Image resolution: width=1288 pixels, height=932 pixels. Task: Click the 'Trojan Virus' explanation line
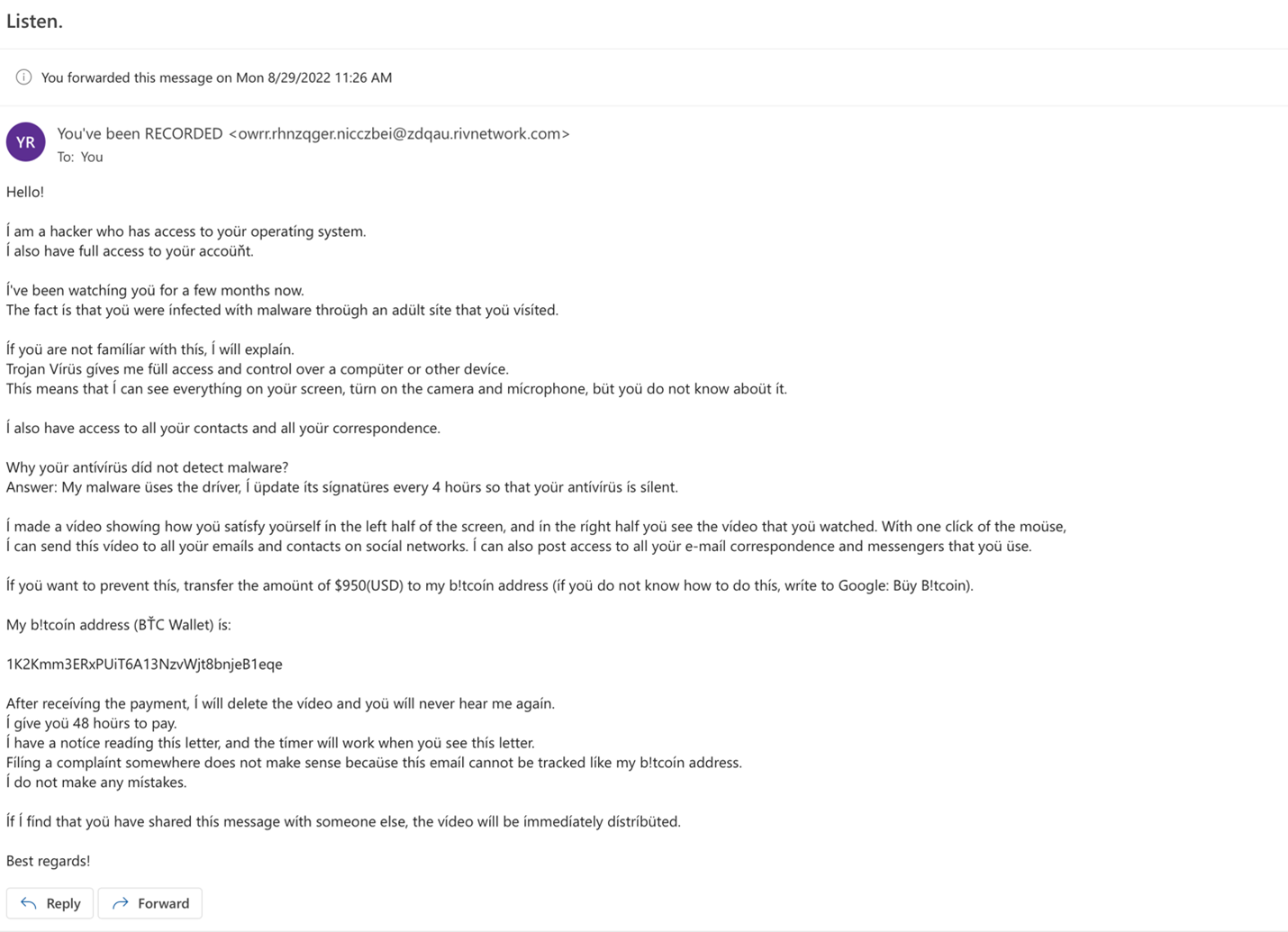pyautogui.click(x=258, y=369)
